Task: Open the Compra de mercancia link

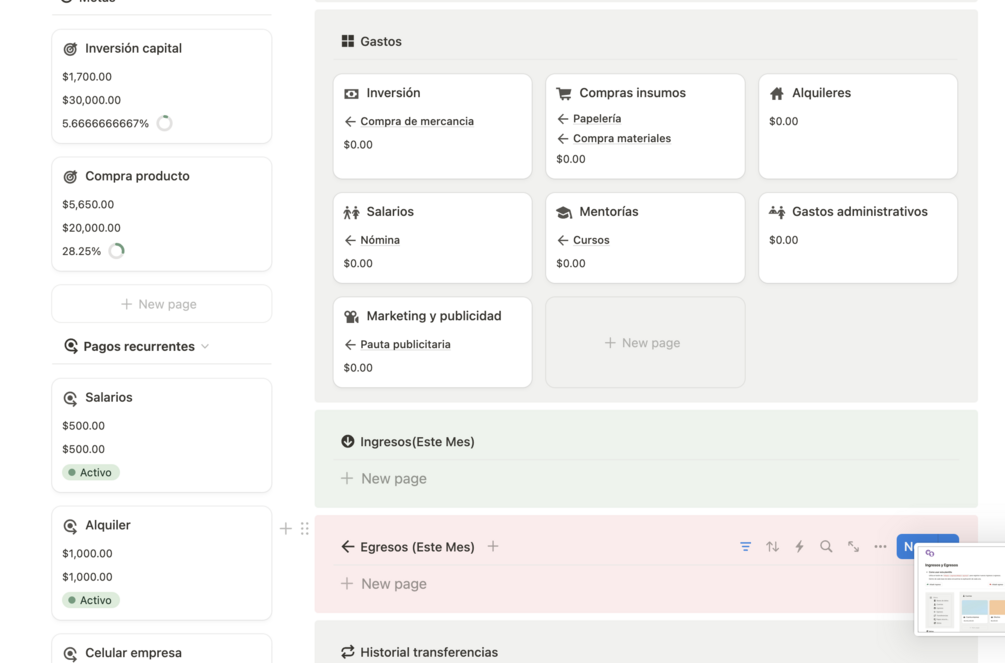Action: point(417,121)
